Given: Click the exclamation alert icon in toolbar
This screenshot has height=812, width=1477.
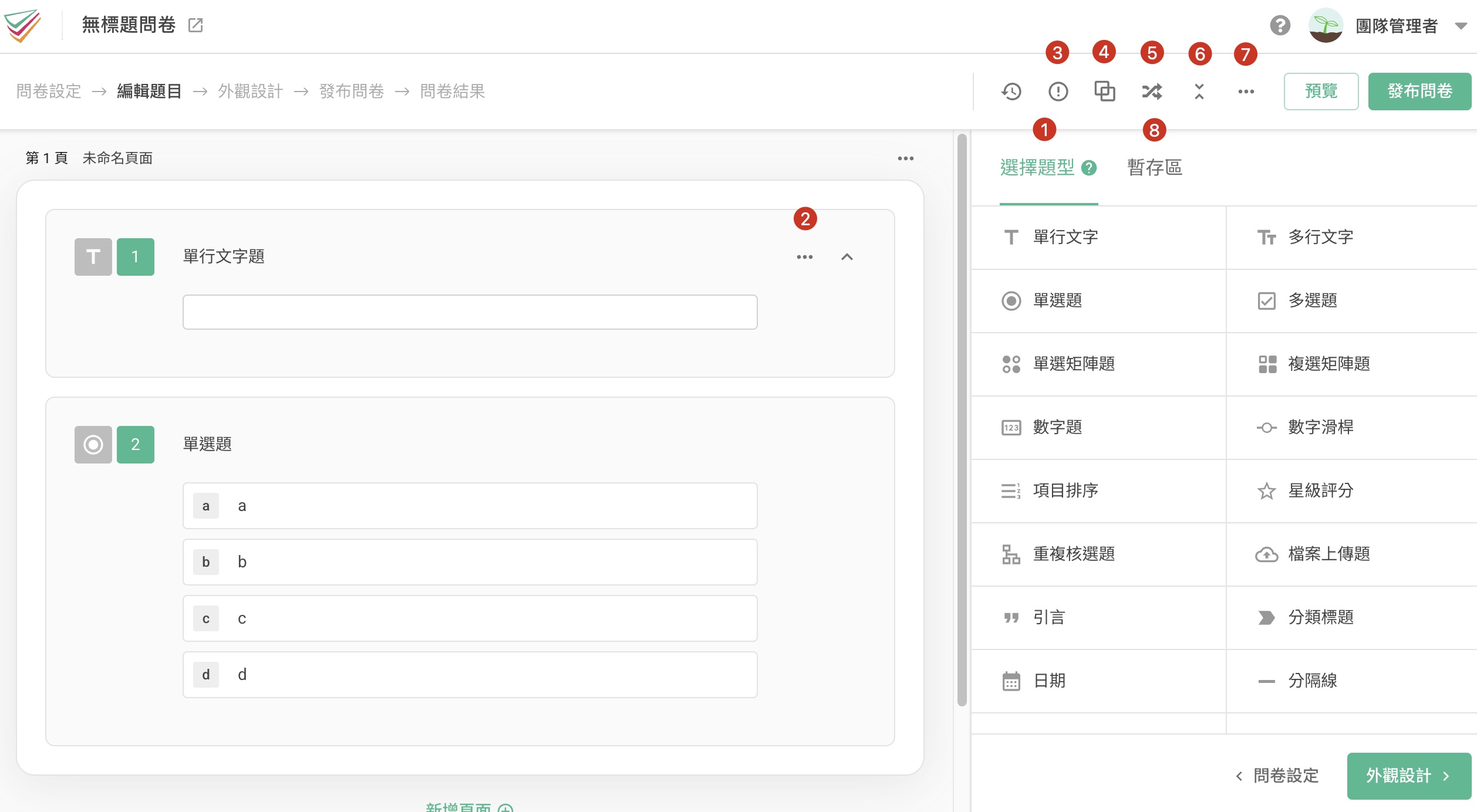Looking at the screenshot, I should pos(1058,92).
